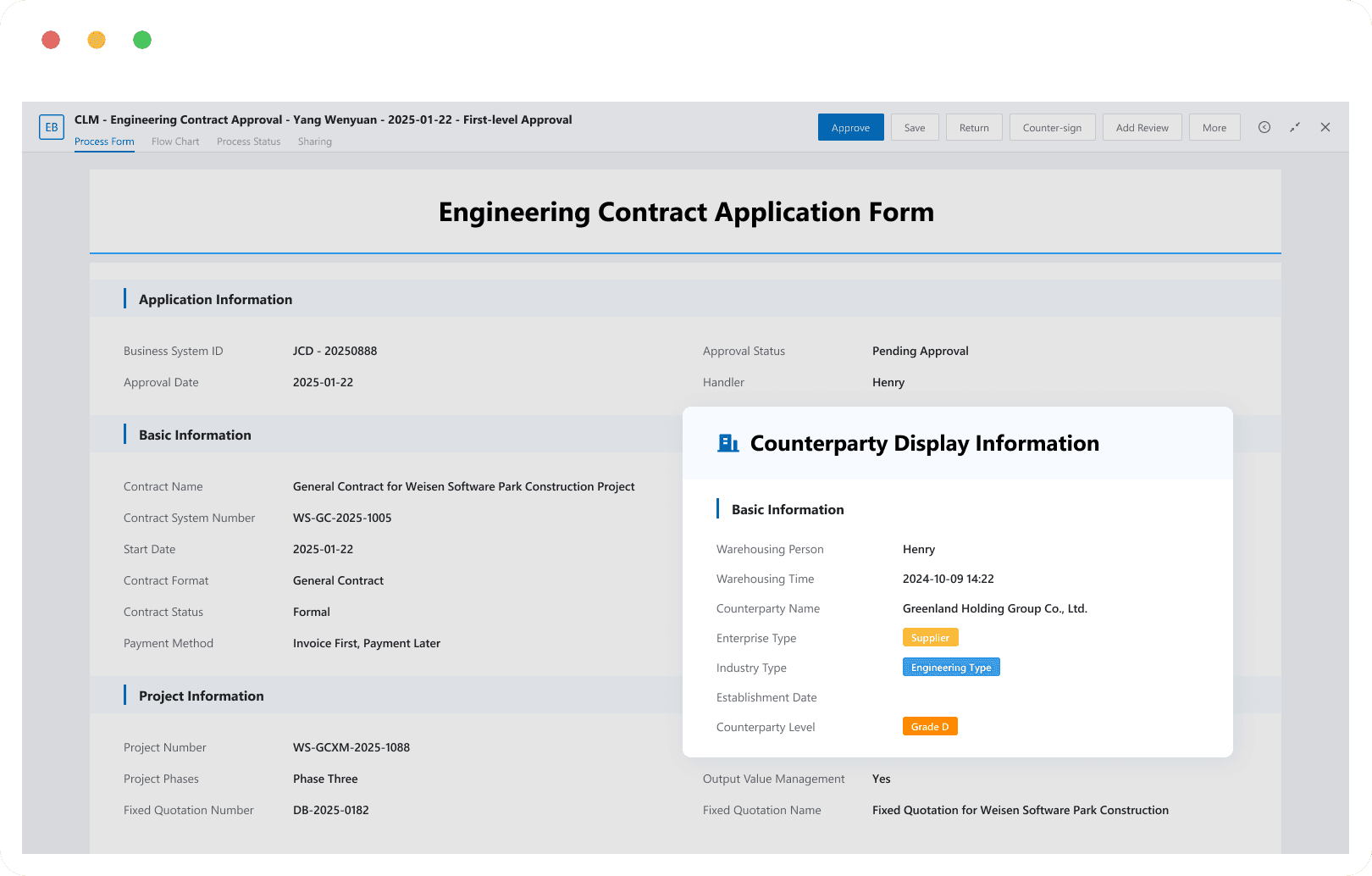Screen dimensions: 1372x876
Task: Click the Engineering Contract Application Form heading
Action: tap(686, 212)
